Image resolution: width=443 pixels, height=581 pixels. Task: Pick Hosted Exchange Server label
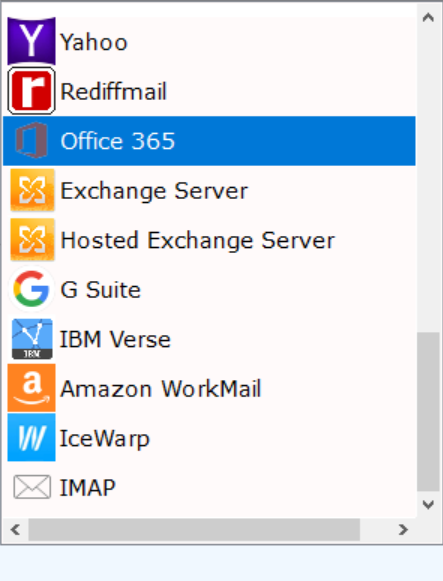pyautogui.click(x=197, y=240)
